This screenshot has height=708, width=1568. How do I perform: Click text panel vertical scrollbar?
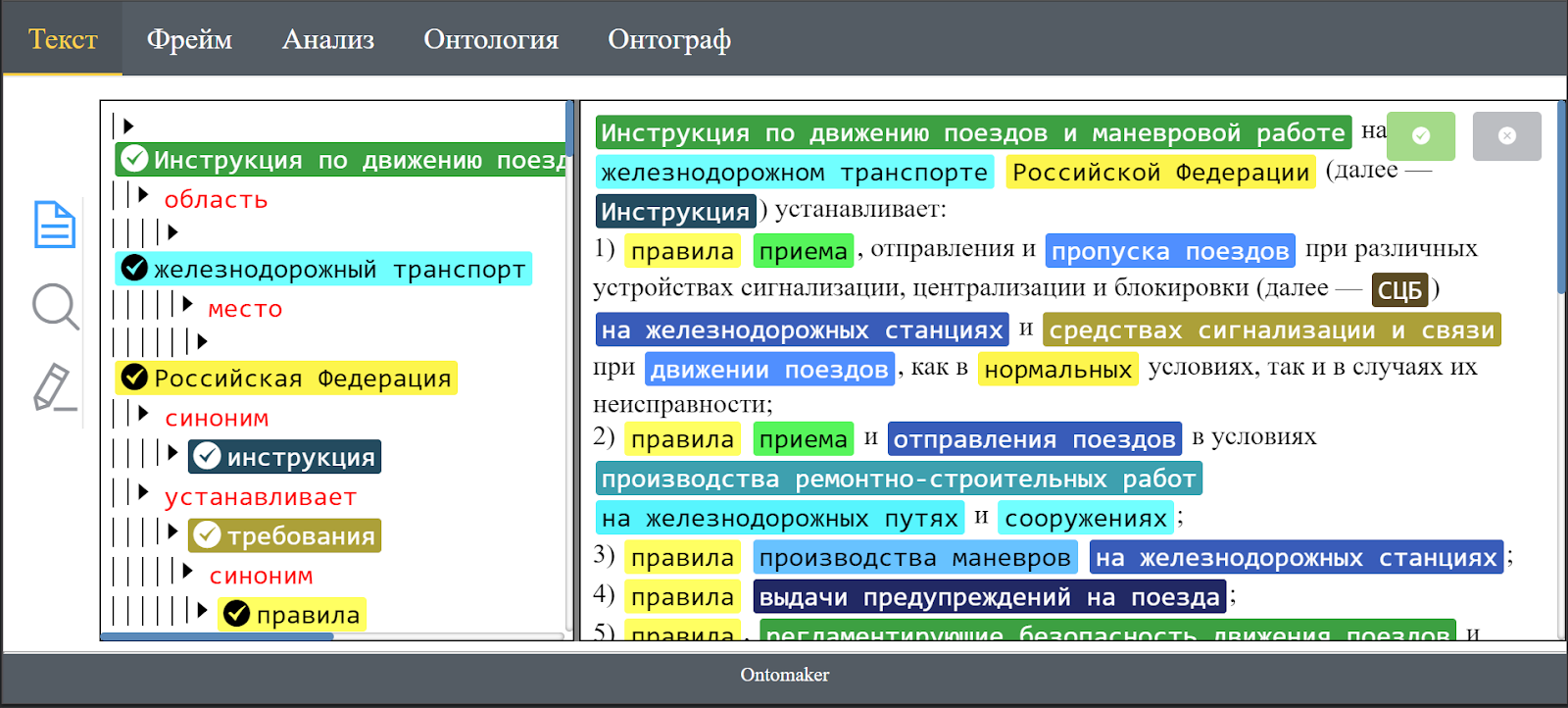1561,196
